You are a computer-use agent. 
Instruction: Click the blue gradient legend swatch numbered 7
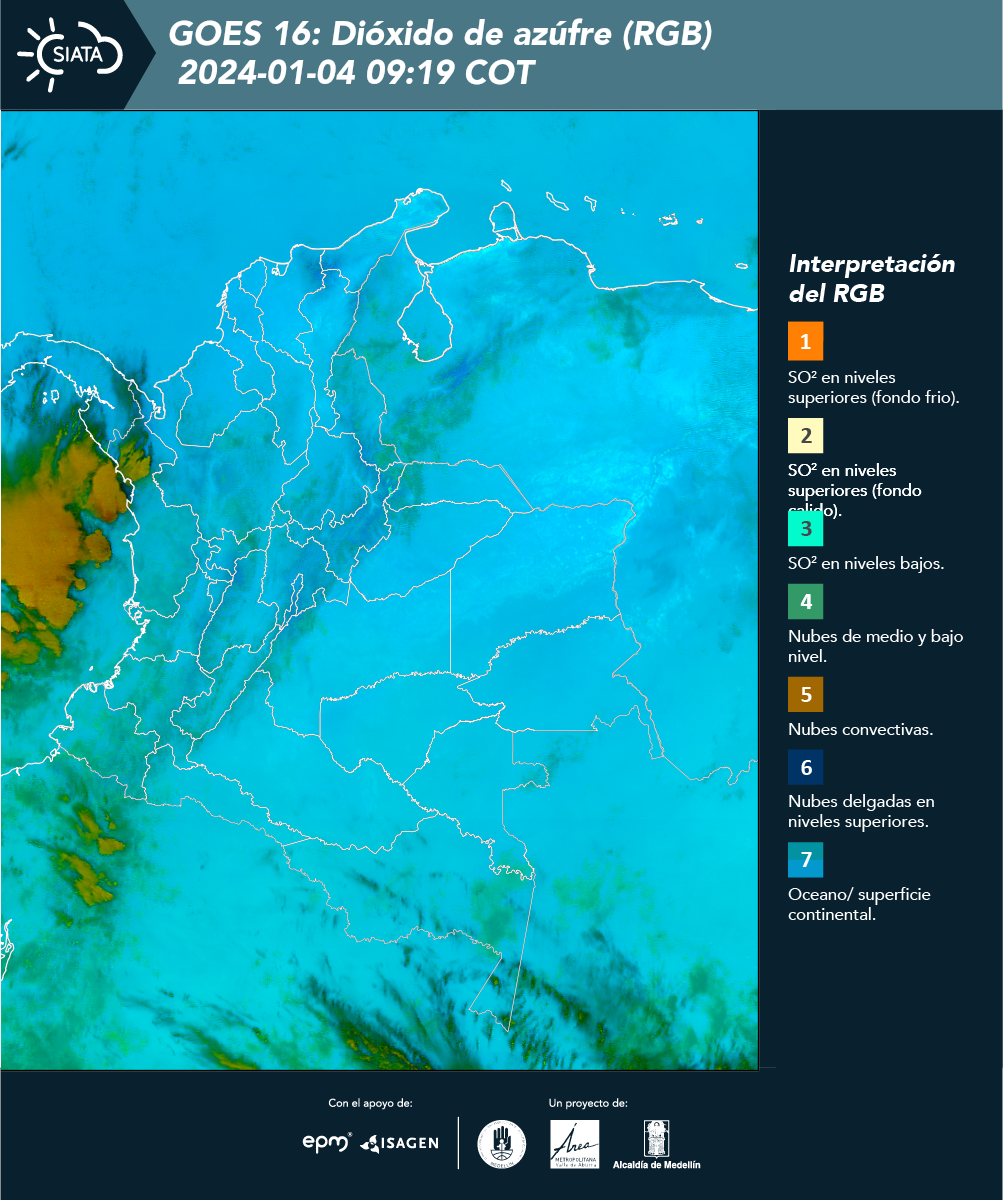point(805,860)
